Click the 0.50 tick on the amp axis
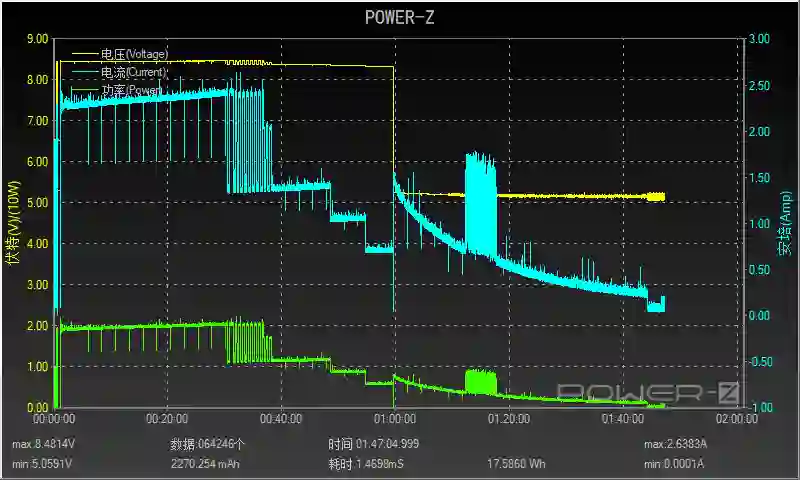 759,269
